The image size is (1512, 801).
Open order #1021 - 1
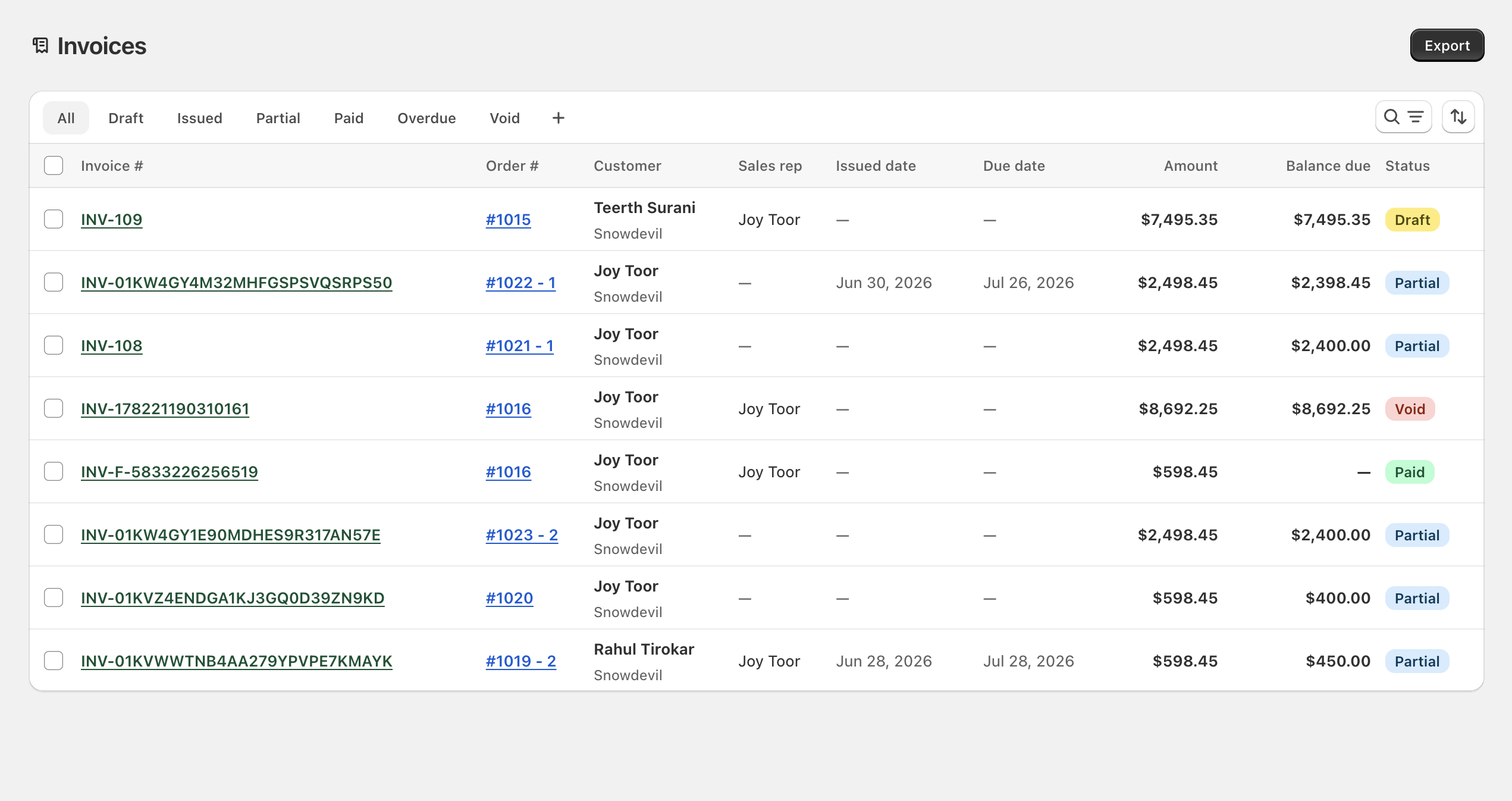coord(520,346)
